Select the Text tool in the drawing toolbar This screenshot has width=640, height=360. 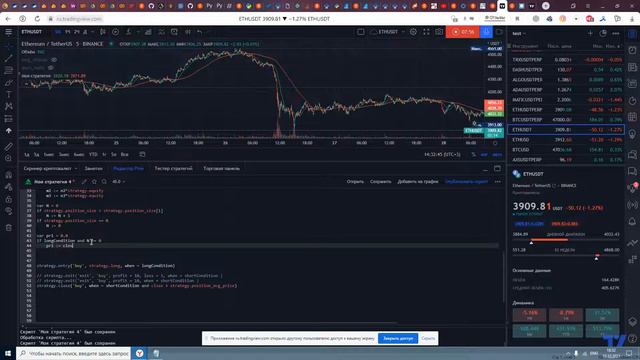[x=9, y=94]
